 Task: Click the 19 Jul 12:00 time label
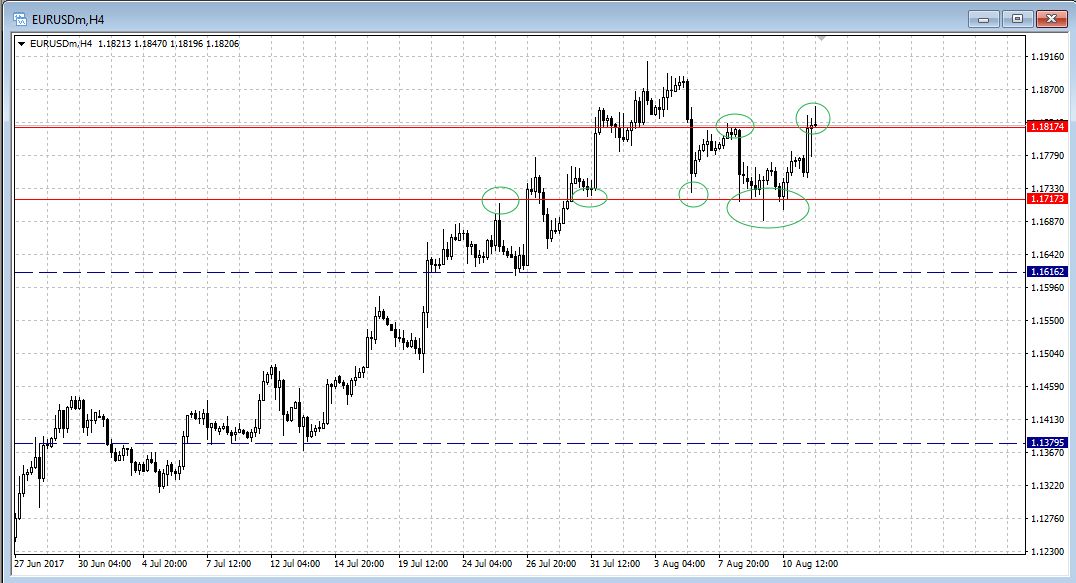pyautogui.click(x=422, y=564)
